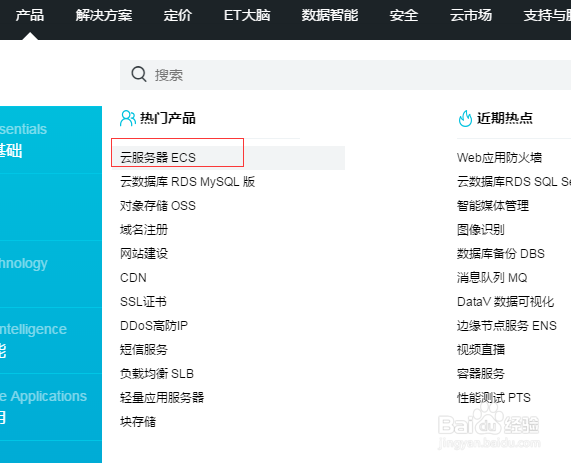Open SSL证书 product link

143,302
